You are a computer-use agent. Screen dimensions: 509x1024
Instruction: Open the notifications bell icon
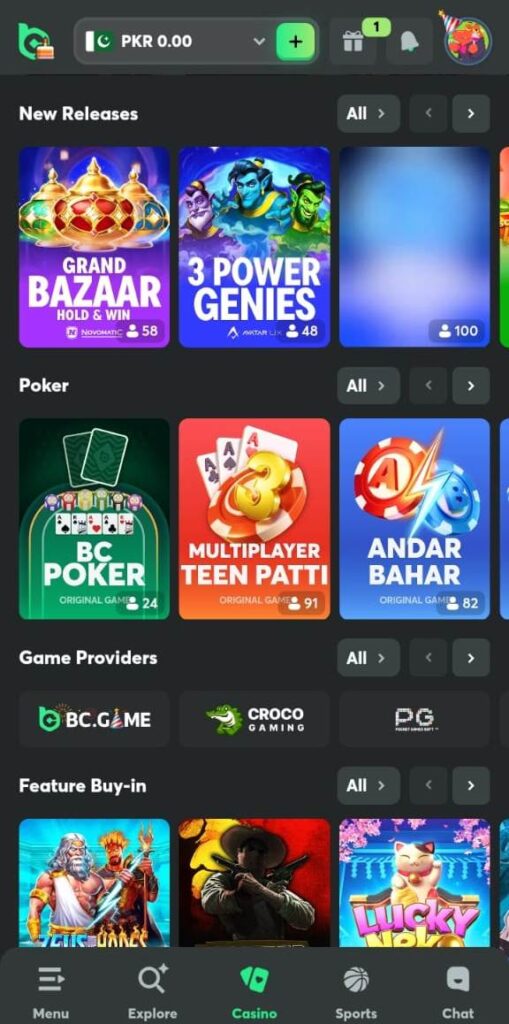[409, 42]
